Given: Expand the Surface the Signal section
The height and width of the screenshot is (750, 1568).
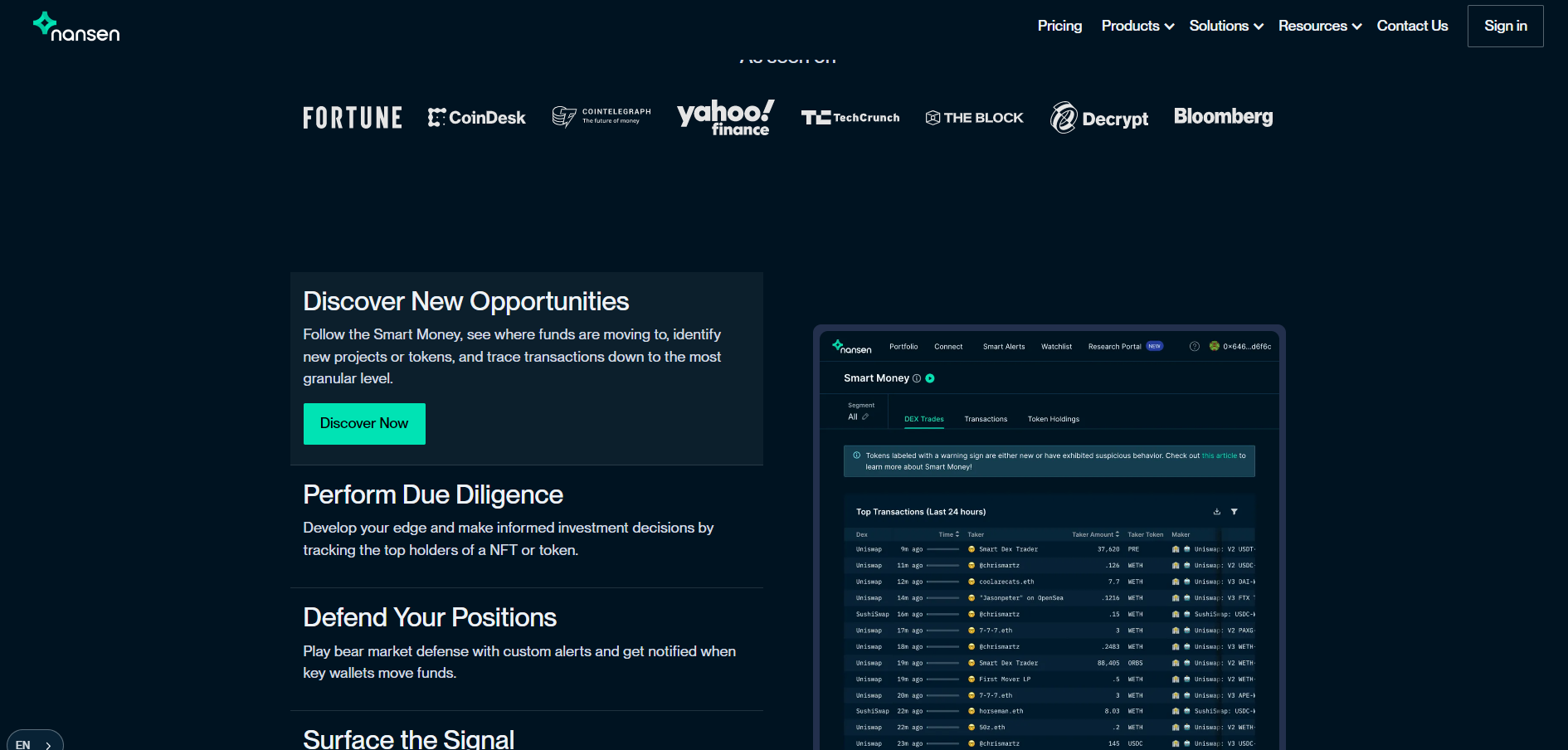Looking at the screenshot, I should (527, 732).
